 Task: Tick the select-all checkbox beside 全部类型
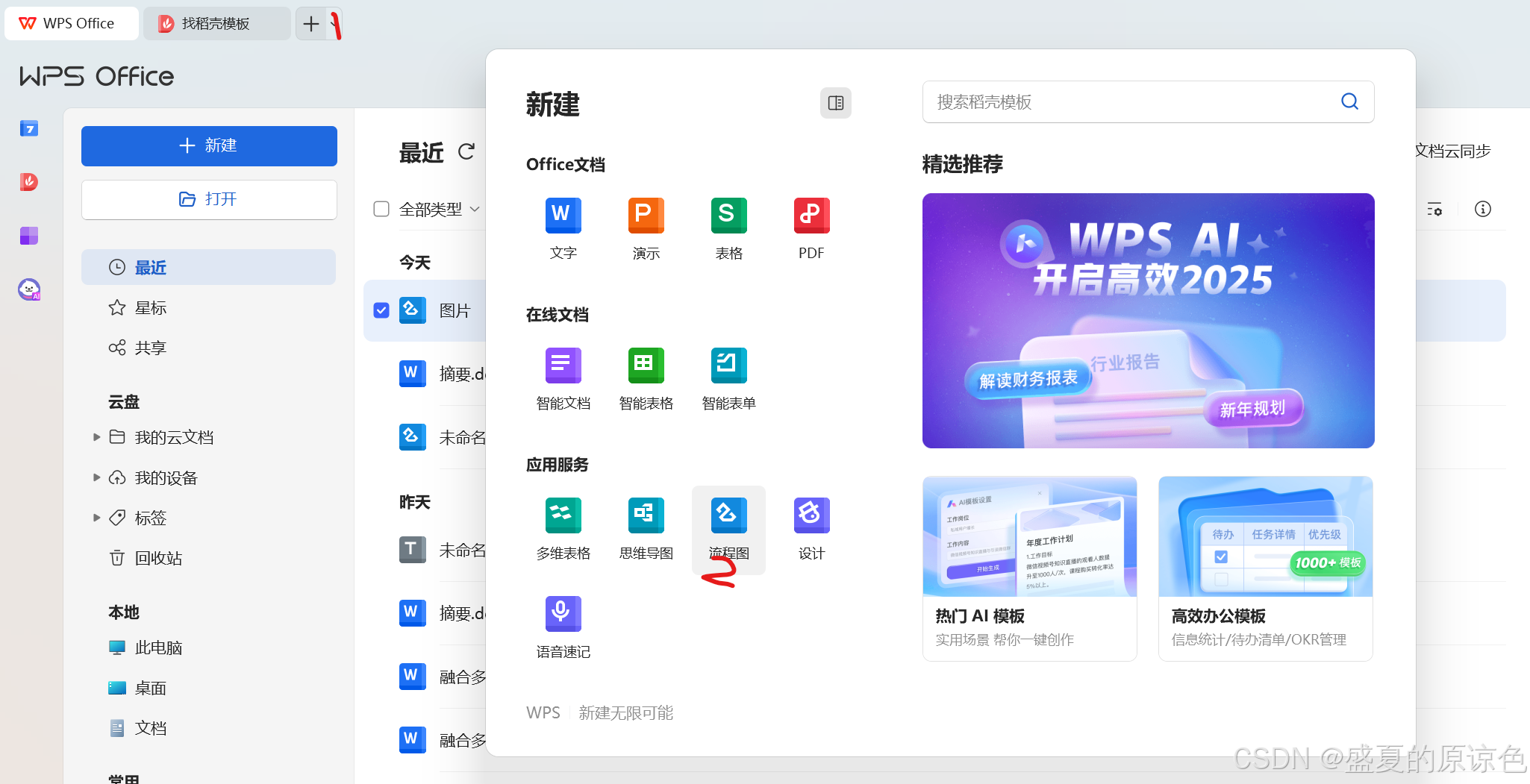[381, 209]
